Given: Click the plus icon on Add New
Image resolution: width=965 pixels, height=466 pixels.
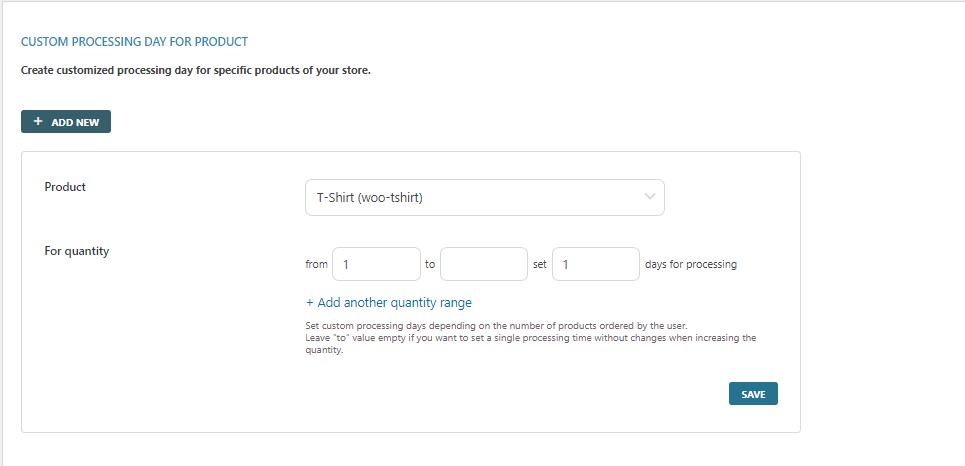Looking at the screenshot, I should click(38, 122).
